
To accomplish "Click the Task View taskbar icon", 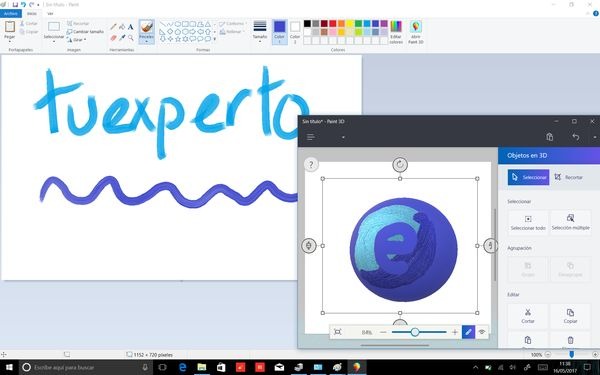I will [163, 367].
